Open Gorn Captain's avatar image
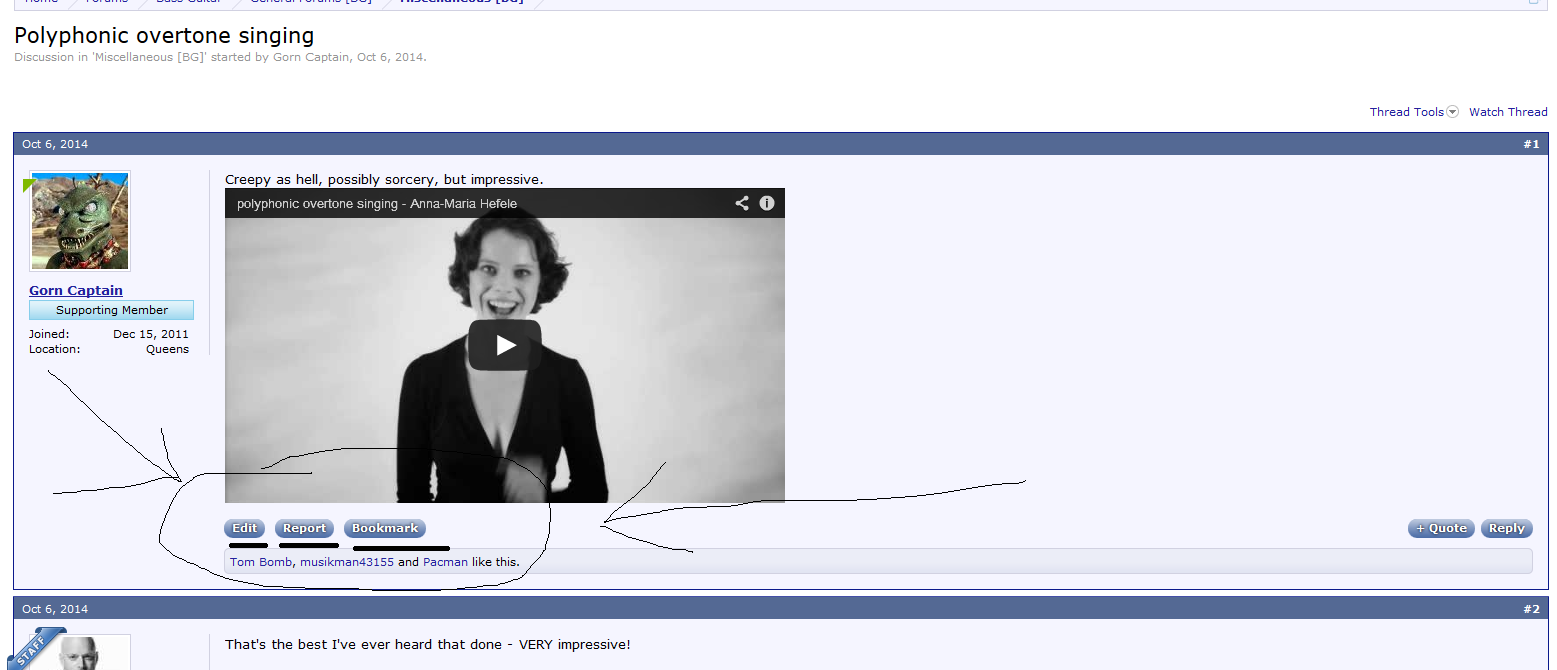The image size is (1557, 670). coord(80,221)
